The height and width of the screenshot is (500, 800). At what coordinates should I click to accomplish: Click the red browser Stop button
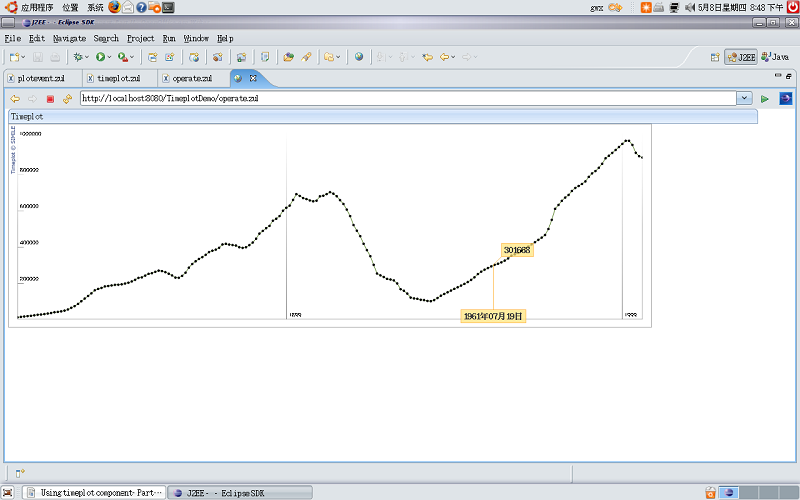click(x=50, y=99)
